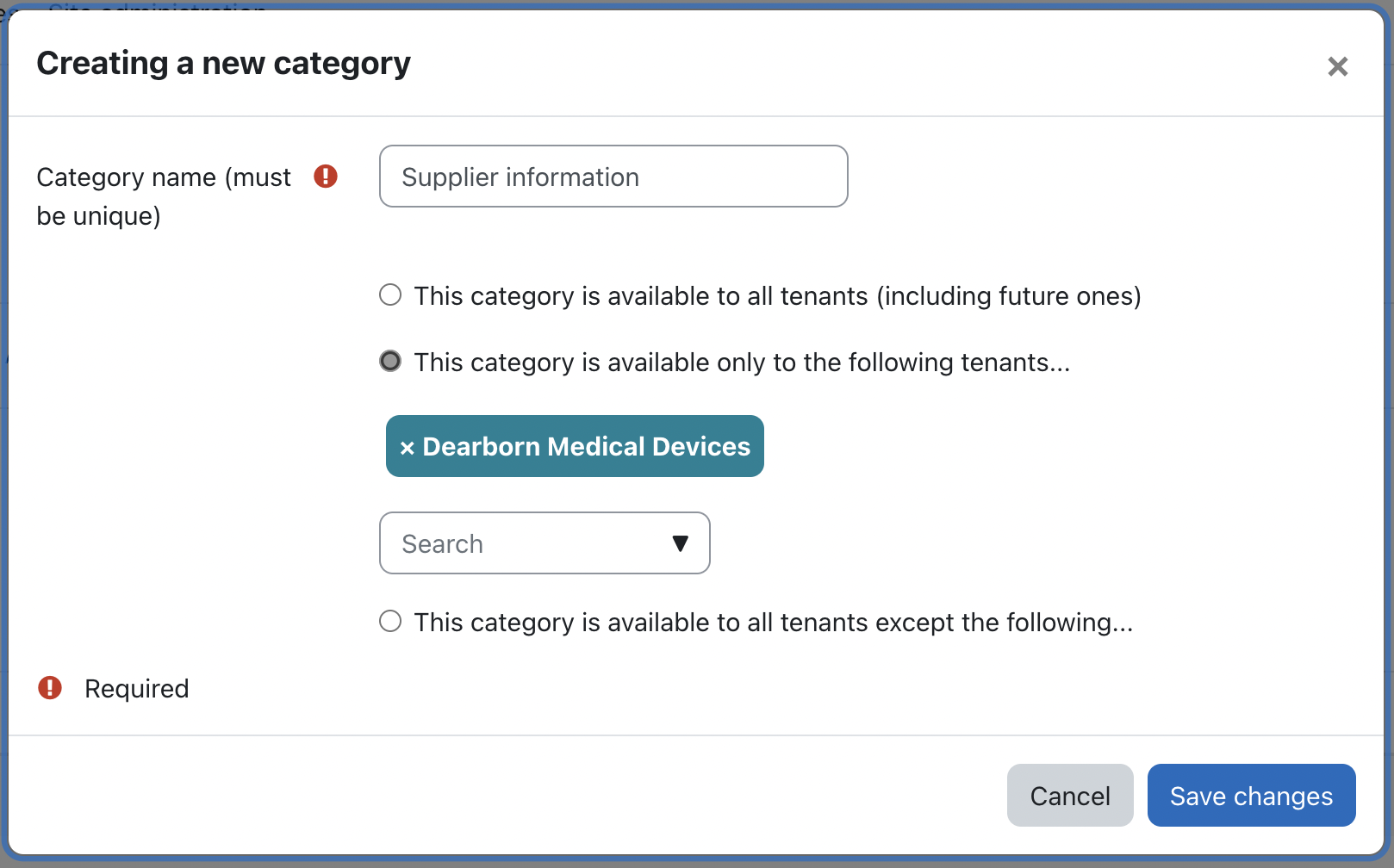Select the "available to all tenants" radio button
The height and width of the screenshot is (868, 1394).
click(x=390, y=295)
